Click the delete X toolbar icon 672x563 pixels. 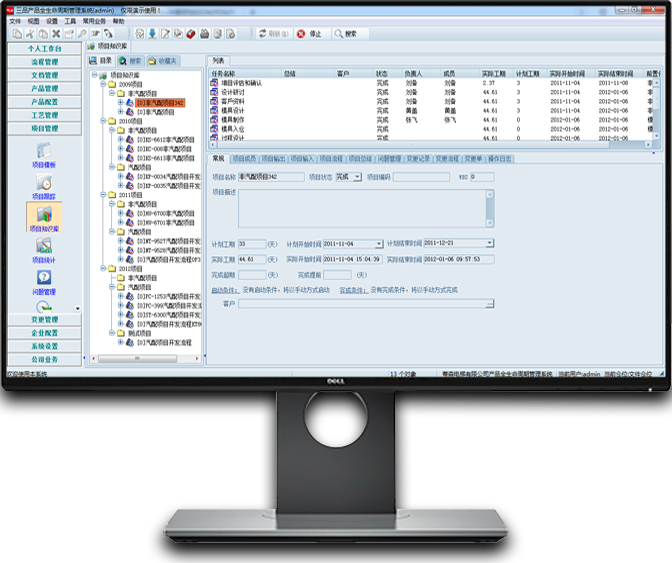pos(56,33)
